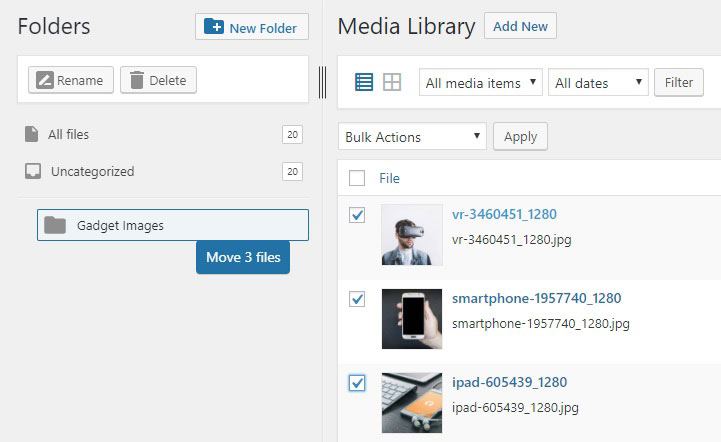The height and width of the screenshot is (442, 721).
Task: Sort by File column header
Action: (389, 178)
